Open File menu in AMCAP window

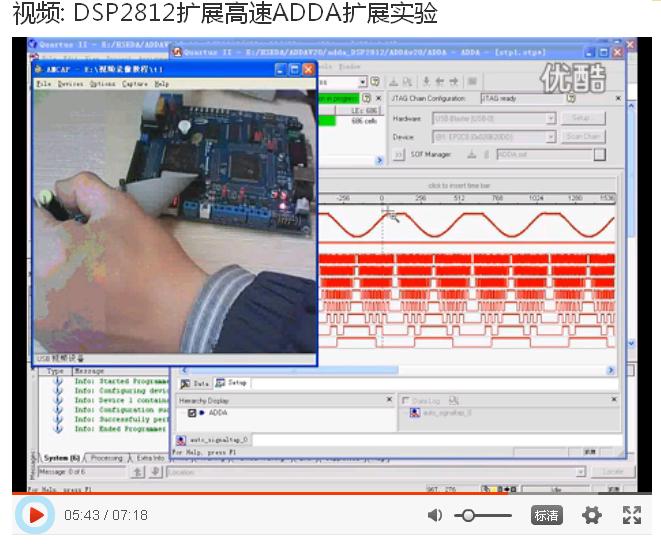point(43,84)
